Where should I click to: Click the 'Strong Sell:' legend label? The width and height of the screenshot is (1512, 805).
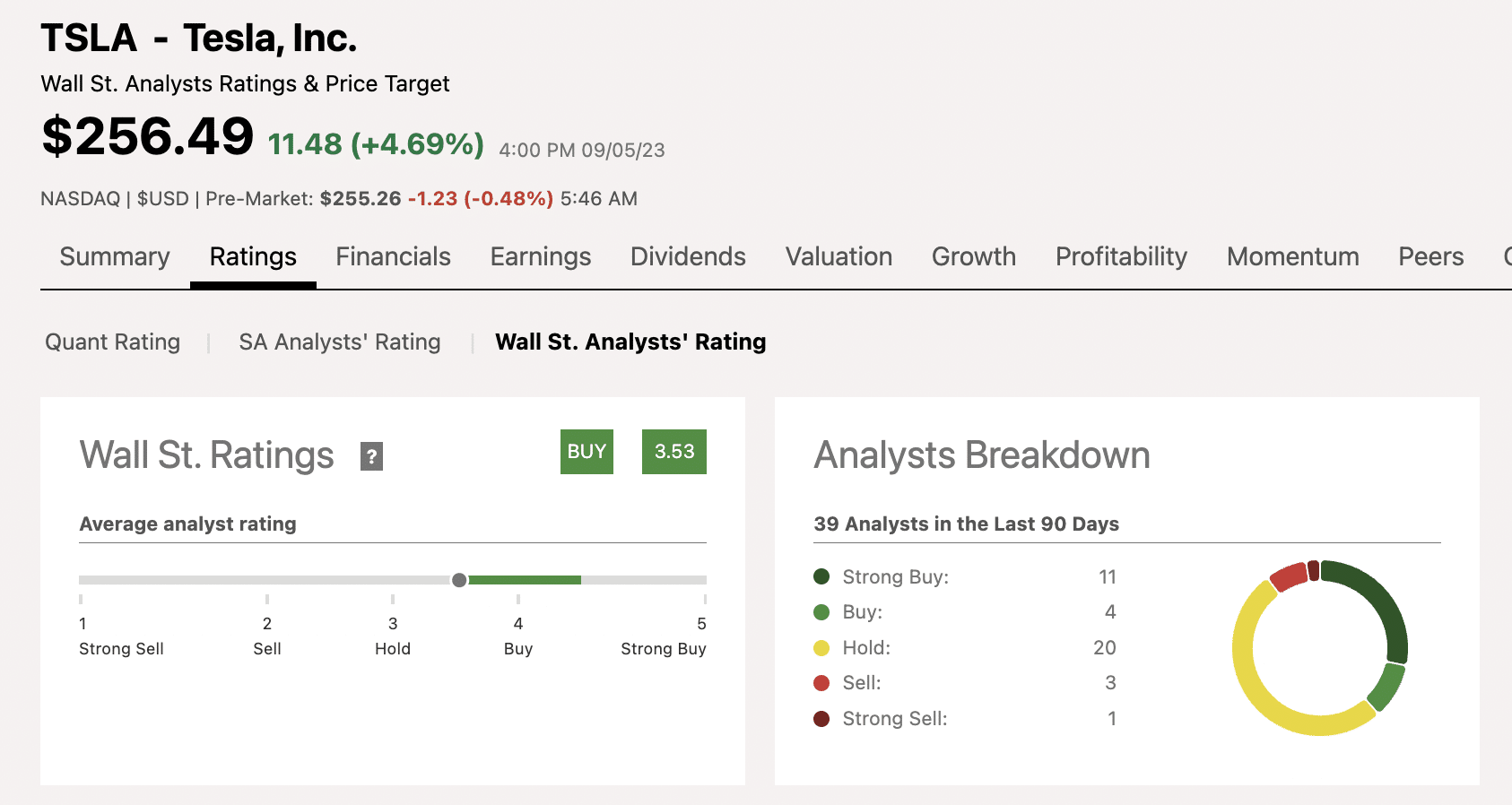[x=894, y=719]
